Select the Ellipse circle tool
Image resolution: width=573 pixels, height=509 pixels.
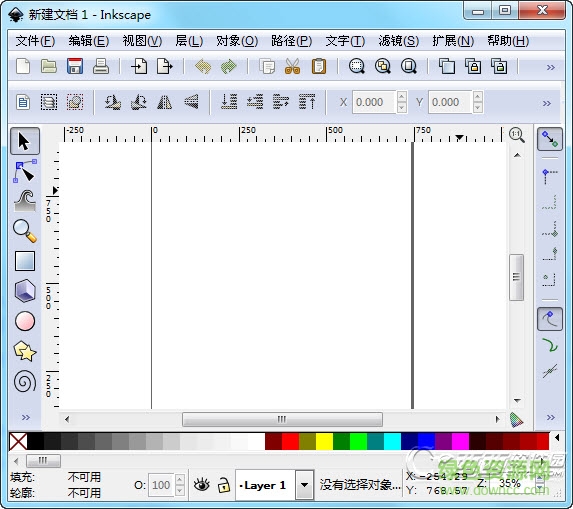25,321
